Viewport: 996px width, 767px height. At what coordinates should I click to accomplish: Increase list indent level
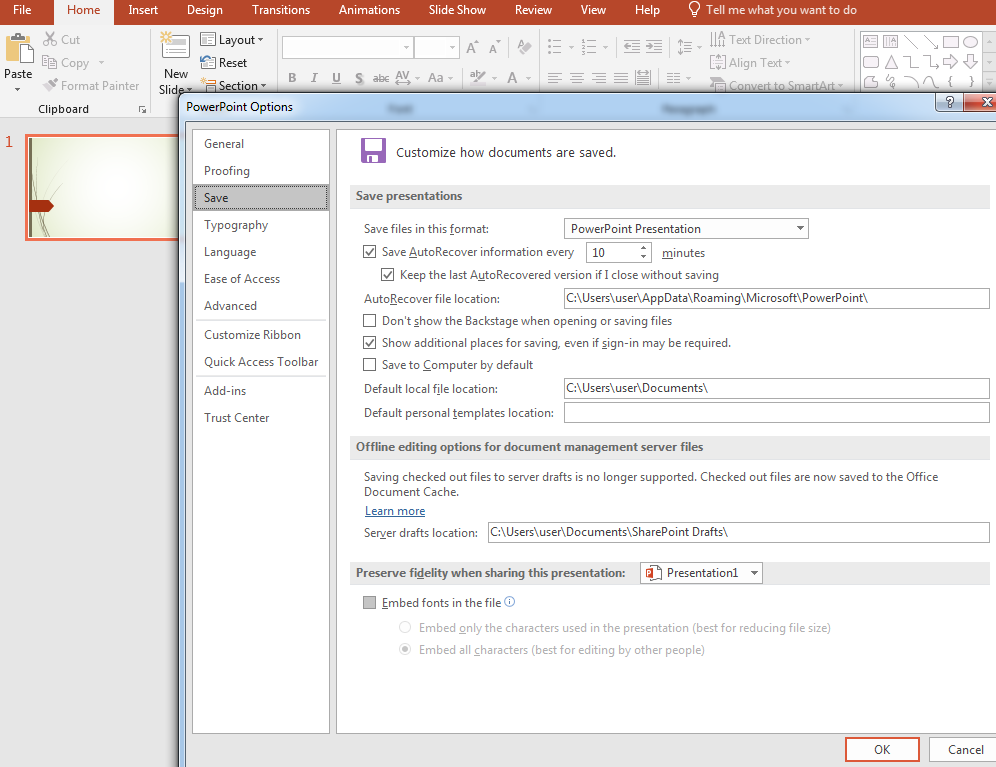click(654, 46)
